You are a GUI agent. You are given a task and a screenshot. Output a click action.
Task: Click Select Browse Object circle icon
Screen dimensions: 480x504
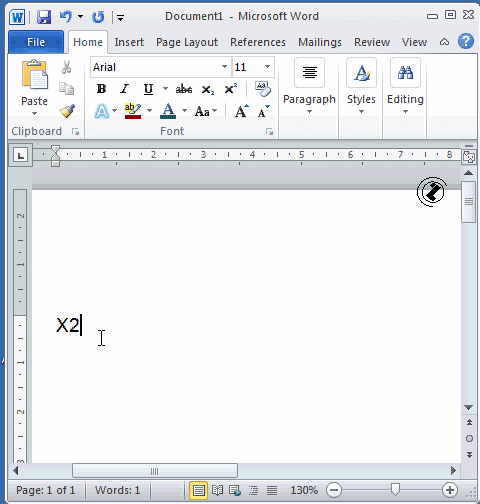click(x=469, y=439)
